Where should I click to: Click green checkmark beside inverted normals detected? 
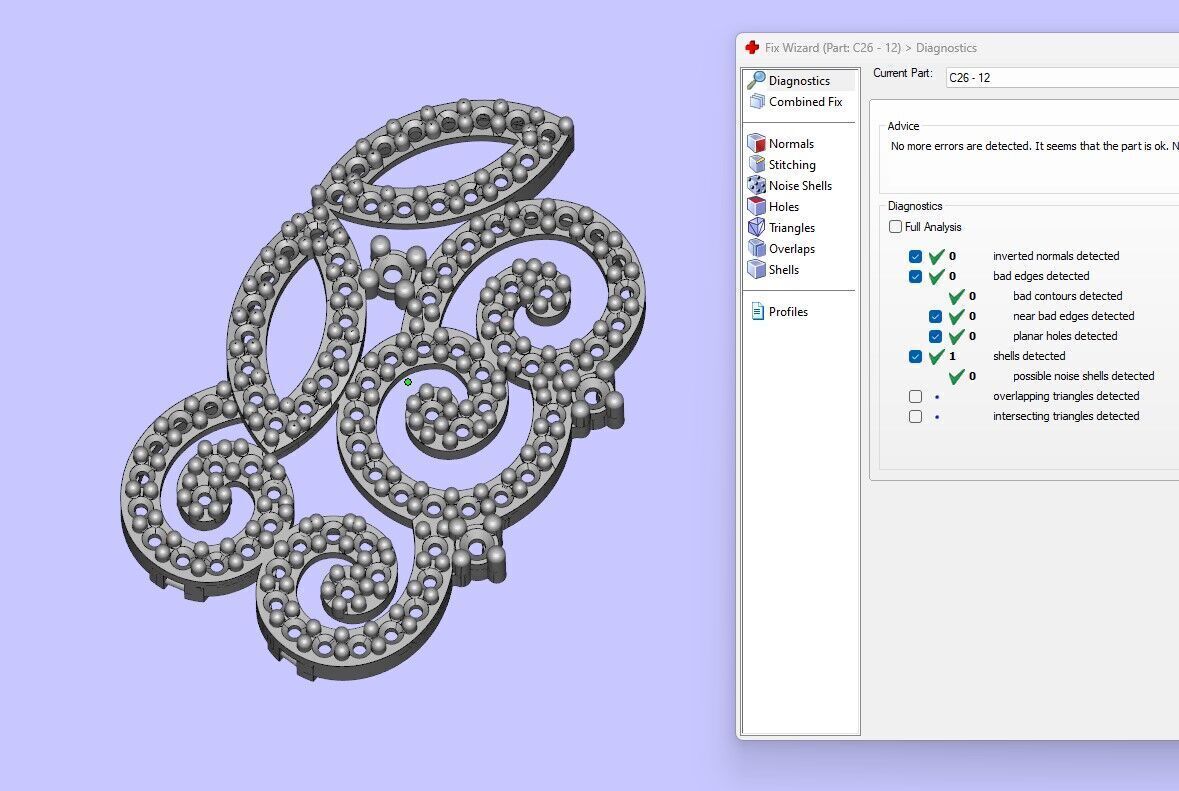click(936, 256)
